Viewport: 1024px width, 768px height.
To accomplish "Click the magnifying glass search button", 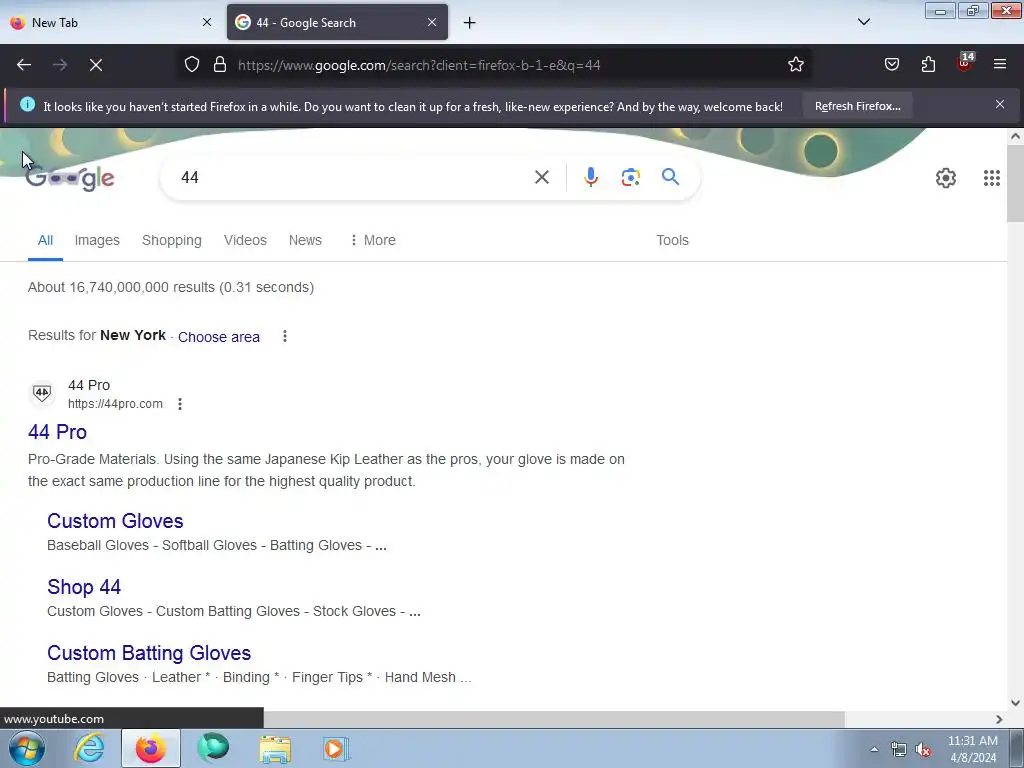I will click(x=670, y=176).
